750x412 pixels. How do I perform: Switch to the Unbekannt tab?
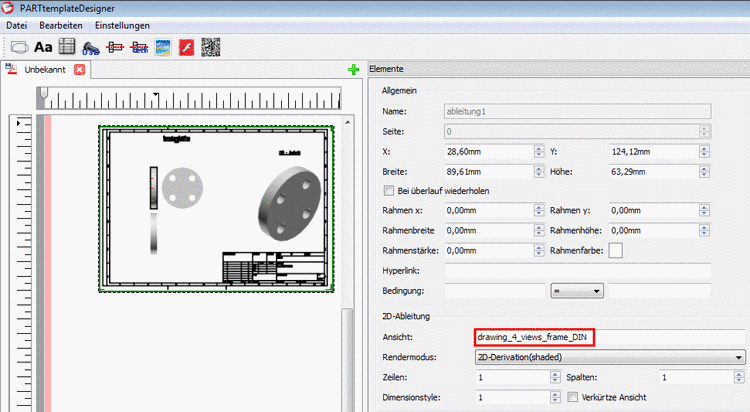point(45,70)
